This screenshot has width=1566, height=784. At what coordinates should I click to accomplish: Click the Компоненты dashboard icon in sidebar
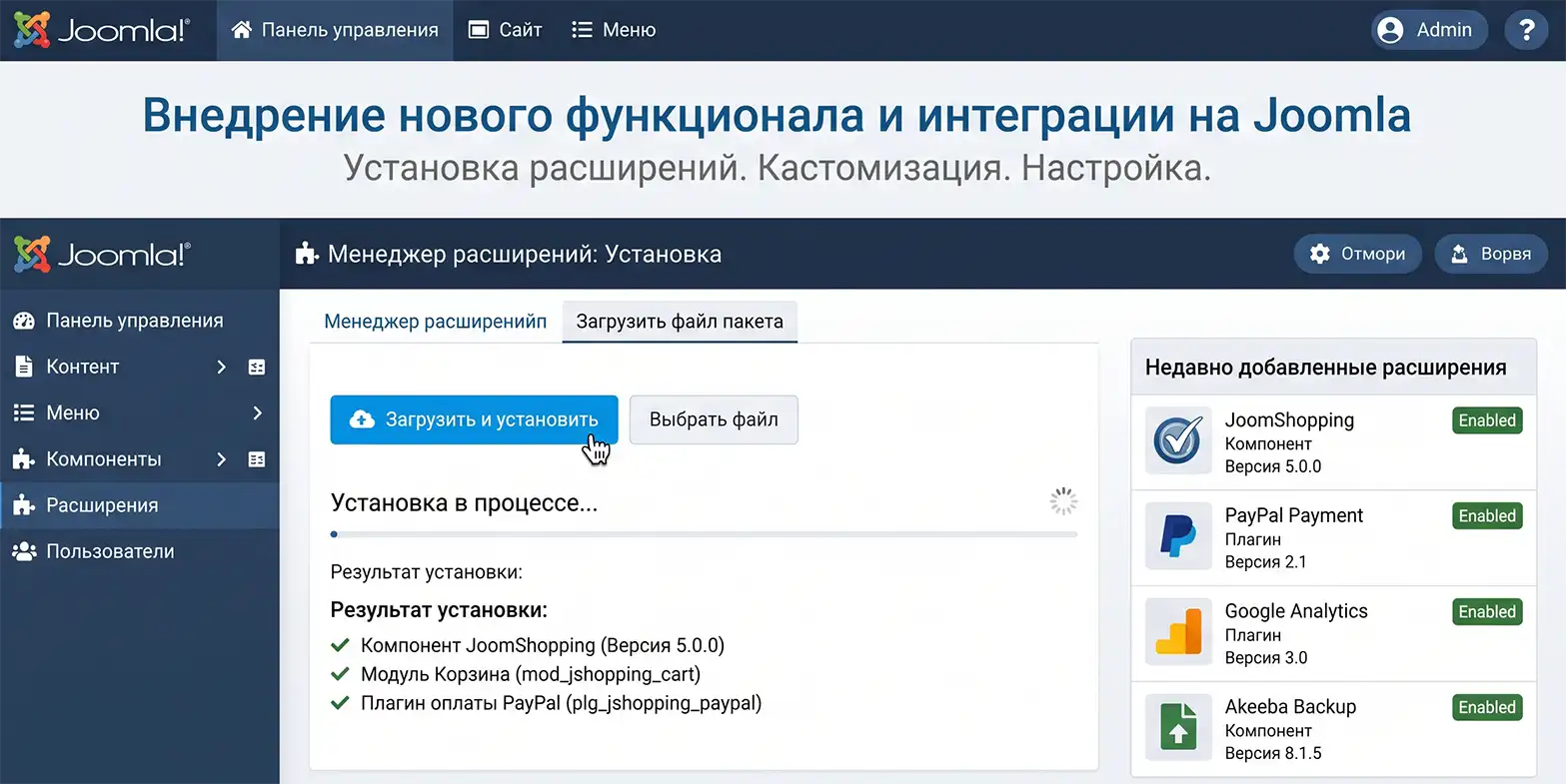[x=257, y=459]
